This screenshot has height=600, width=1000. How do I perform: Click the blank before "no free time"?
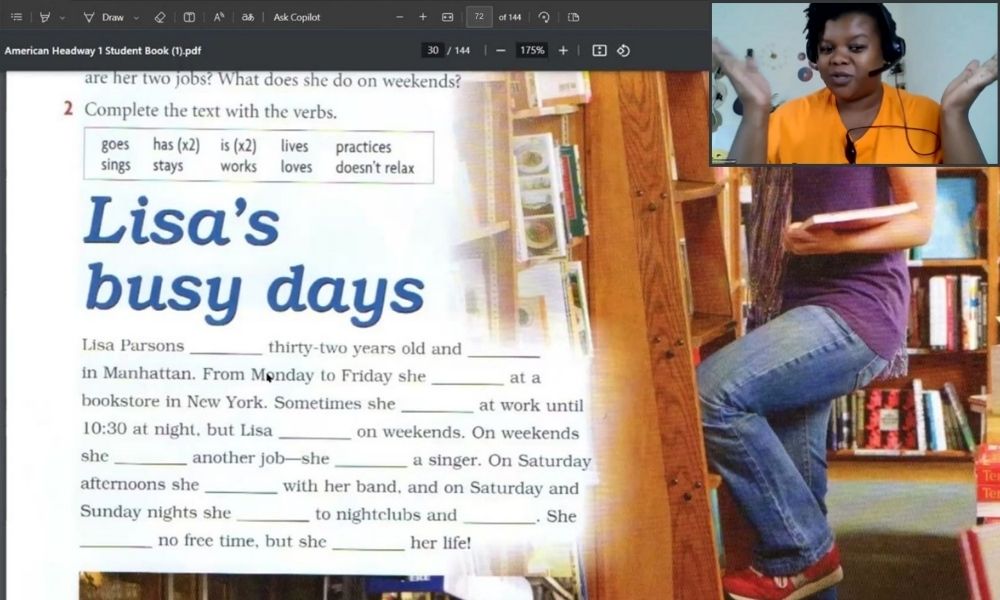coord(115,544)
